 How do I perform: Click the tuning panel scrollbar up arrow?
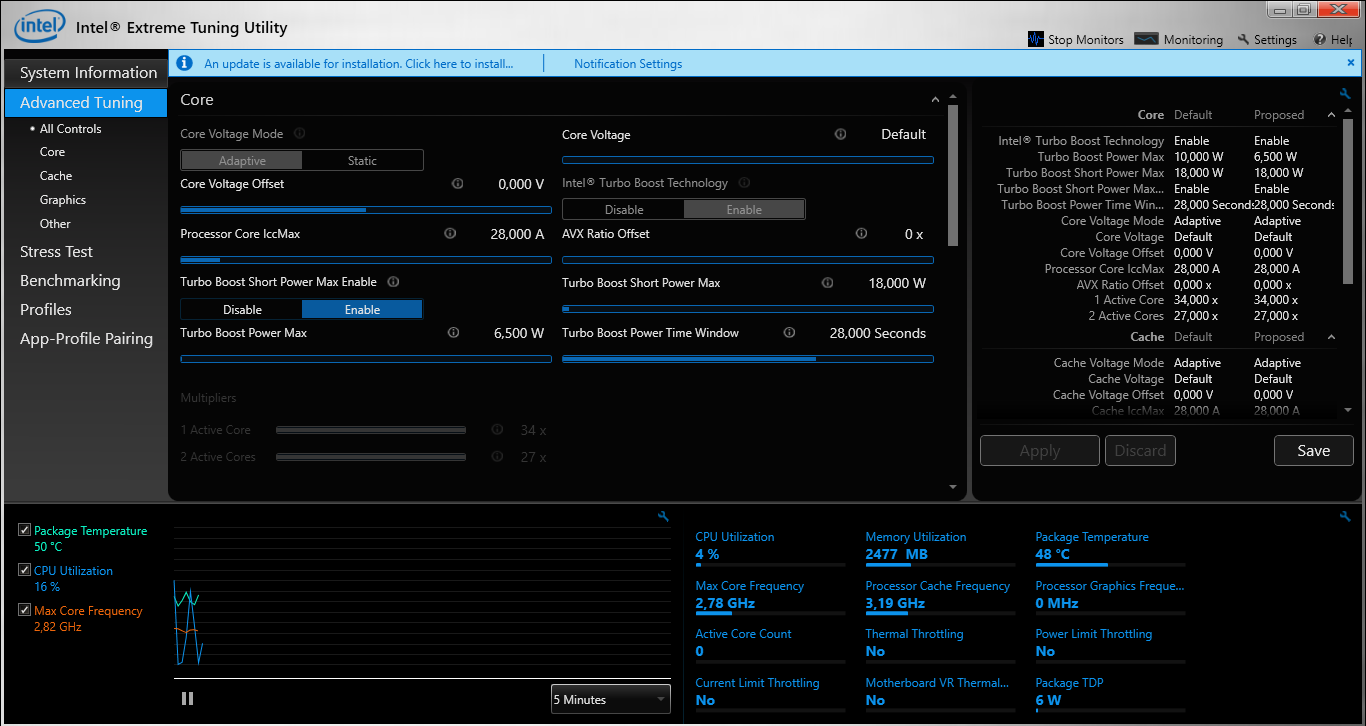tap(953, 98)
